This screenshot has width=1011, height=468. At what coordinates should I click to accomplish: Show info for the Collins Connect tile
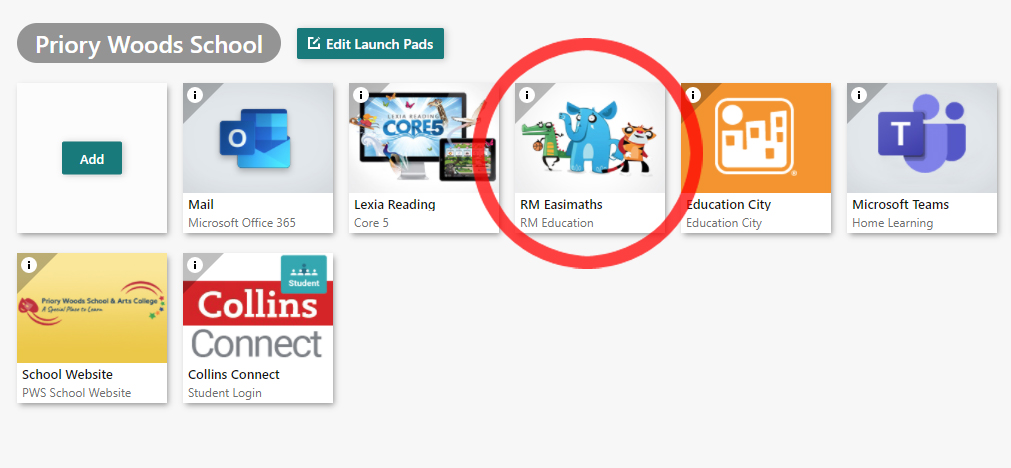click(195, 265)
